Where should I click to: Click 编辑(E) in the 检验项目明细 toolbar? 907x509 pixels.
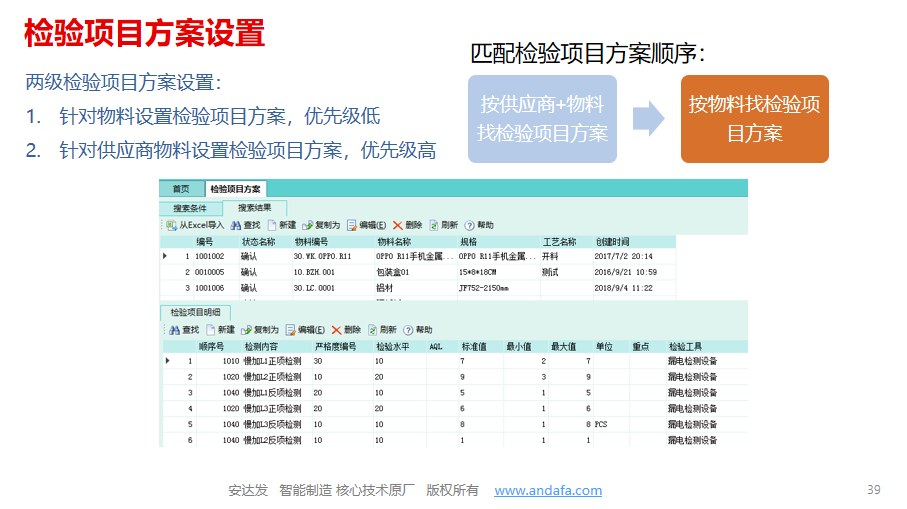coord(304,329)
